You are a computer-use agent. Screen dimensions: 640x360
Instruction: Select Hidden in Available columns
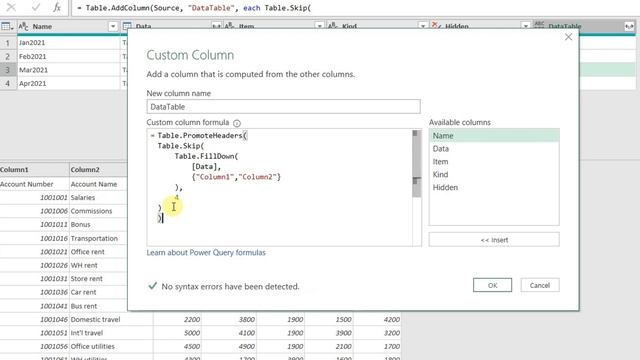point(494,187)
